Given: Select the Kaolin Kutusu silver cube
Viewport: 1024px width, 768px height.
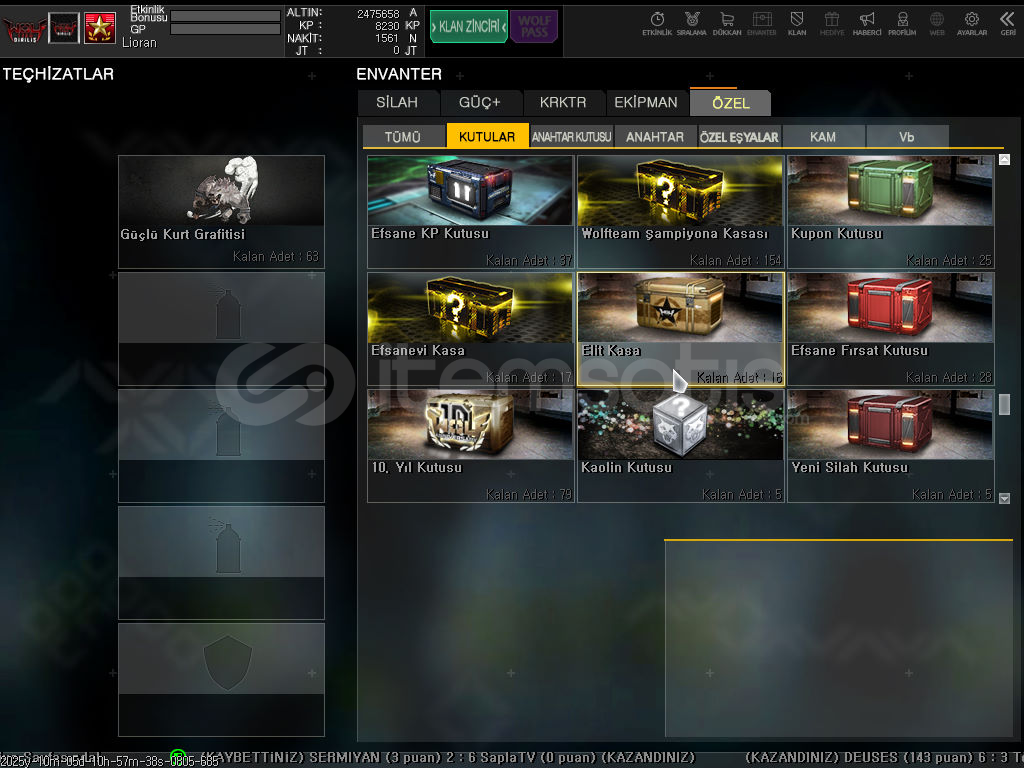Looking at the screenshot, I should 680,446.
